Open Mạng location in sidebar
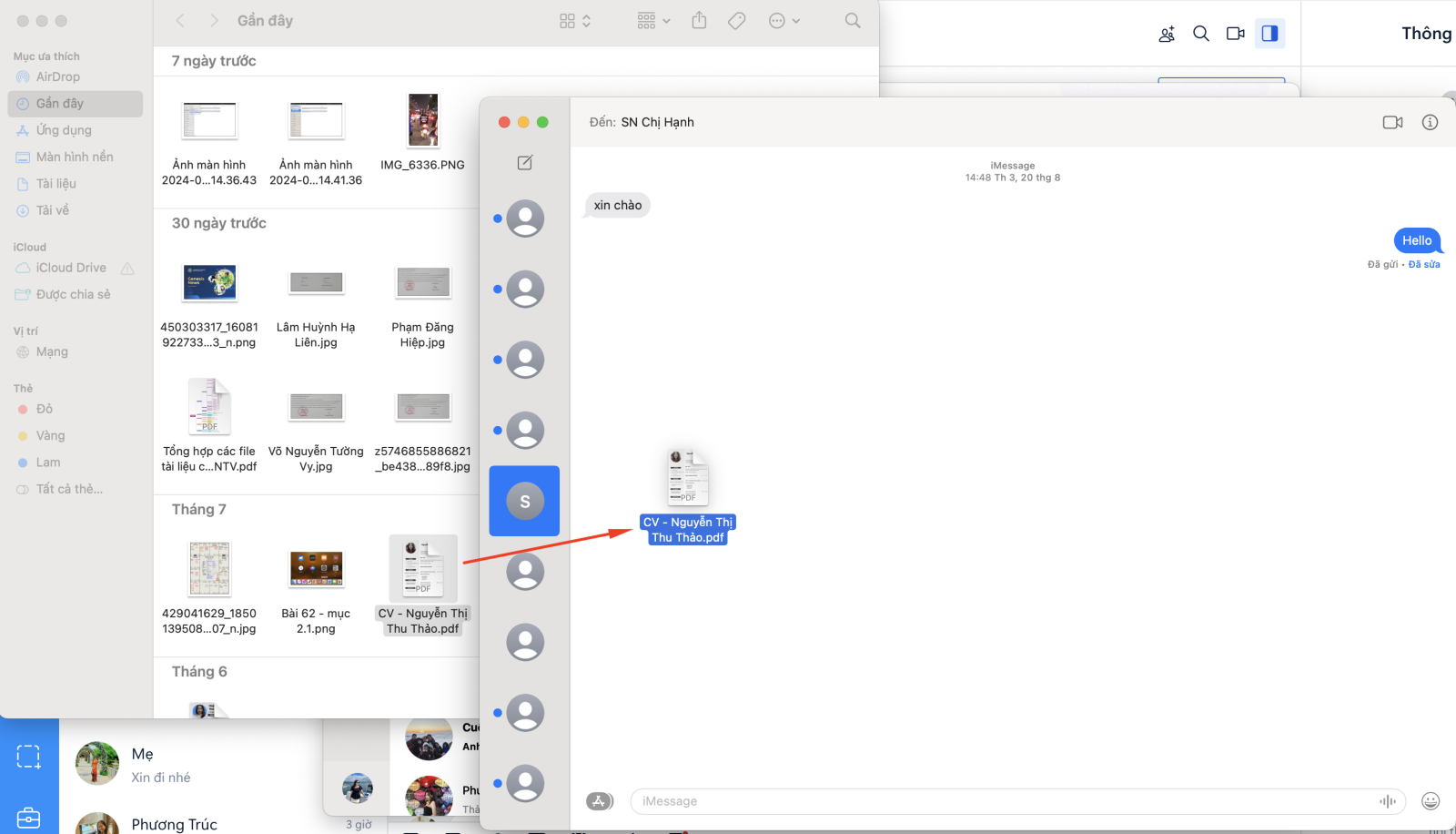 (75, 351)
